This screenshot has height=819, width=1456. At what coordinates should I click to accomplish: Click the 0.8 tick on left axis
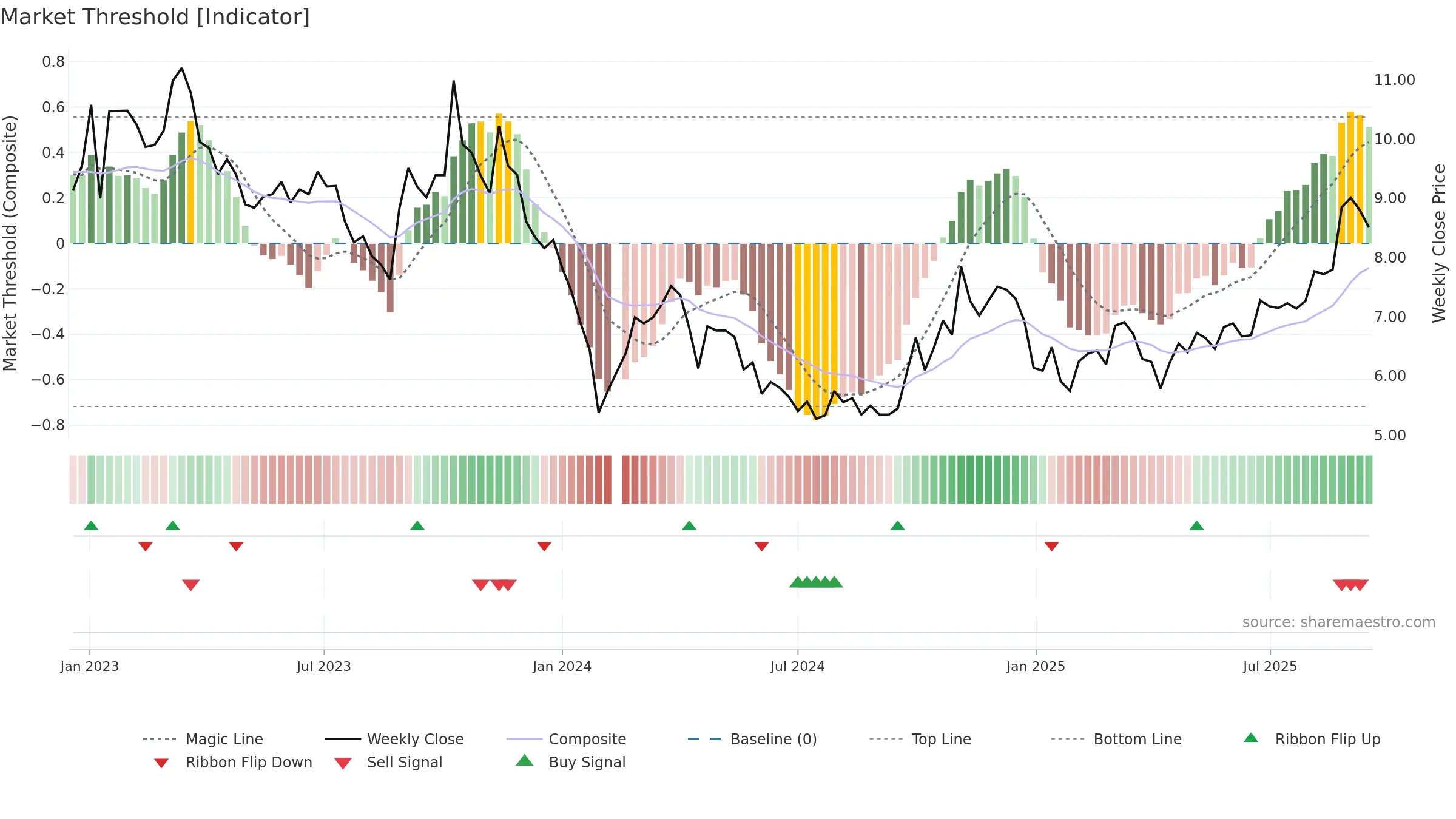click(53, 62)
